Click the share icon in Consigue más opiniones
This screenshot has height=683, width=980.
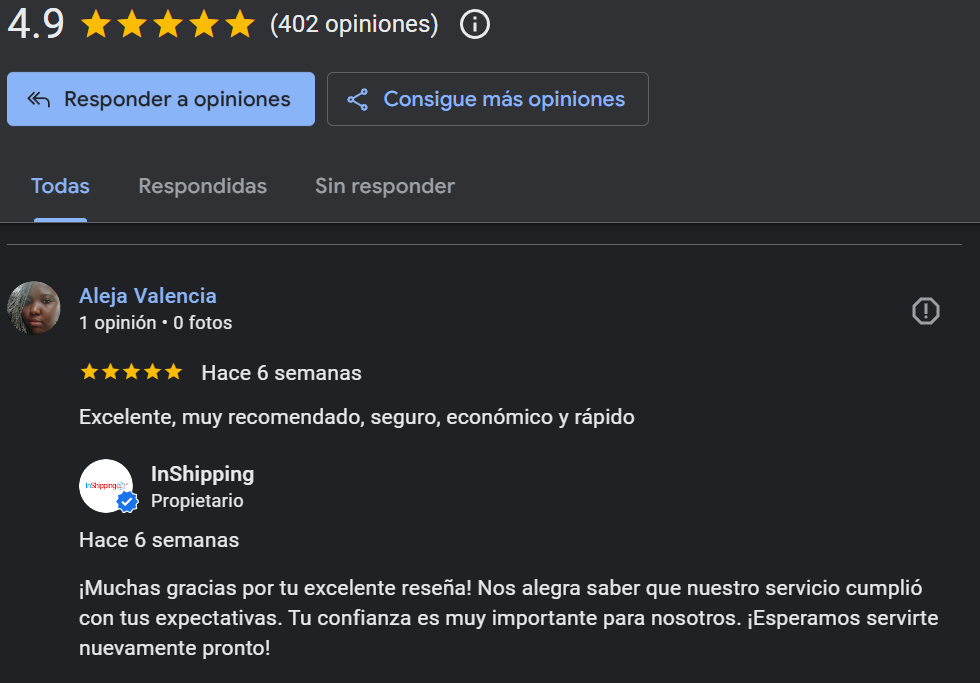tap(358, 99)
